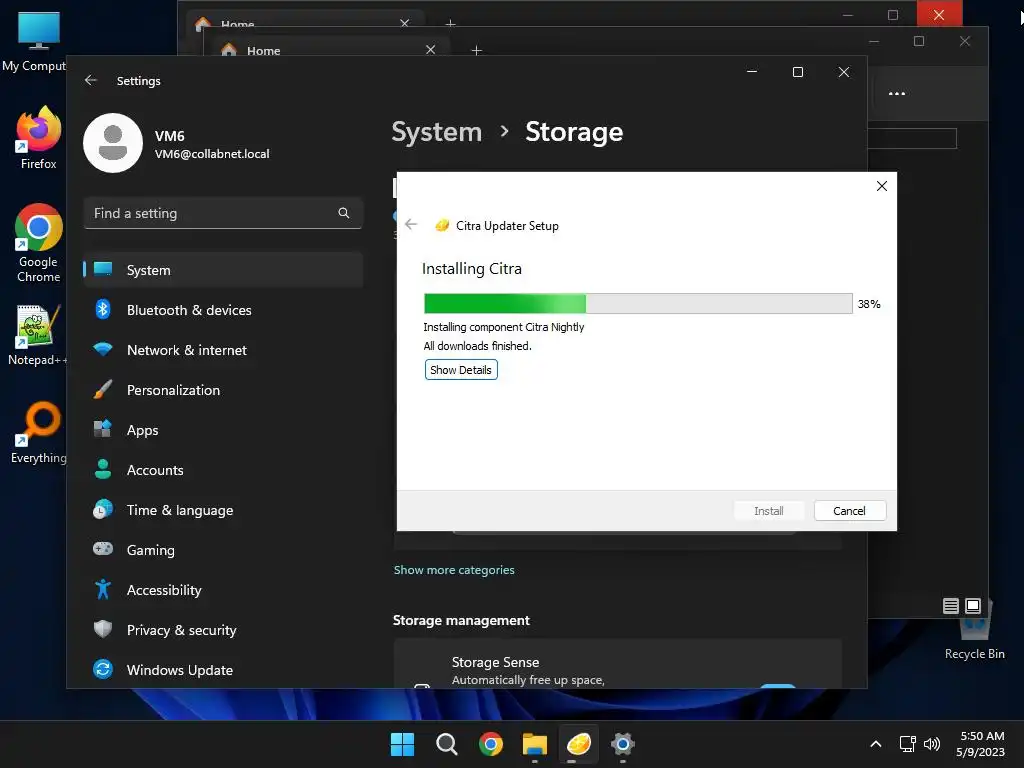Click the Time & language clock icon
Image resolution: width=1024 pixels, height=768 pixels.
point(103,509)
